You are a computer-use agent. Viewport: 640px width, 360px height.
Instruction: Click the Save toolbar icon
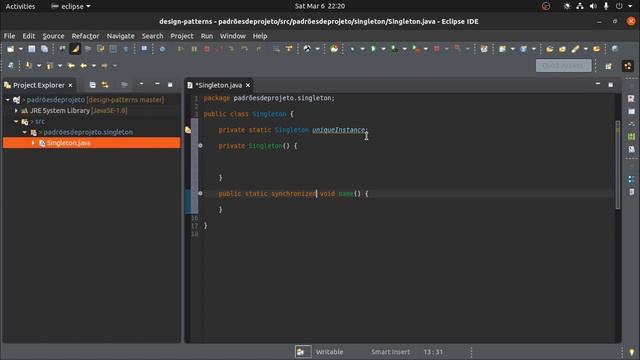(31, 49)
